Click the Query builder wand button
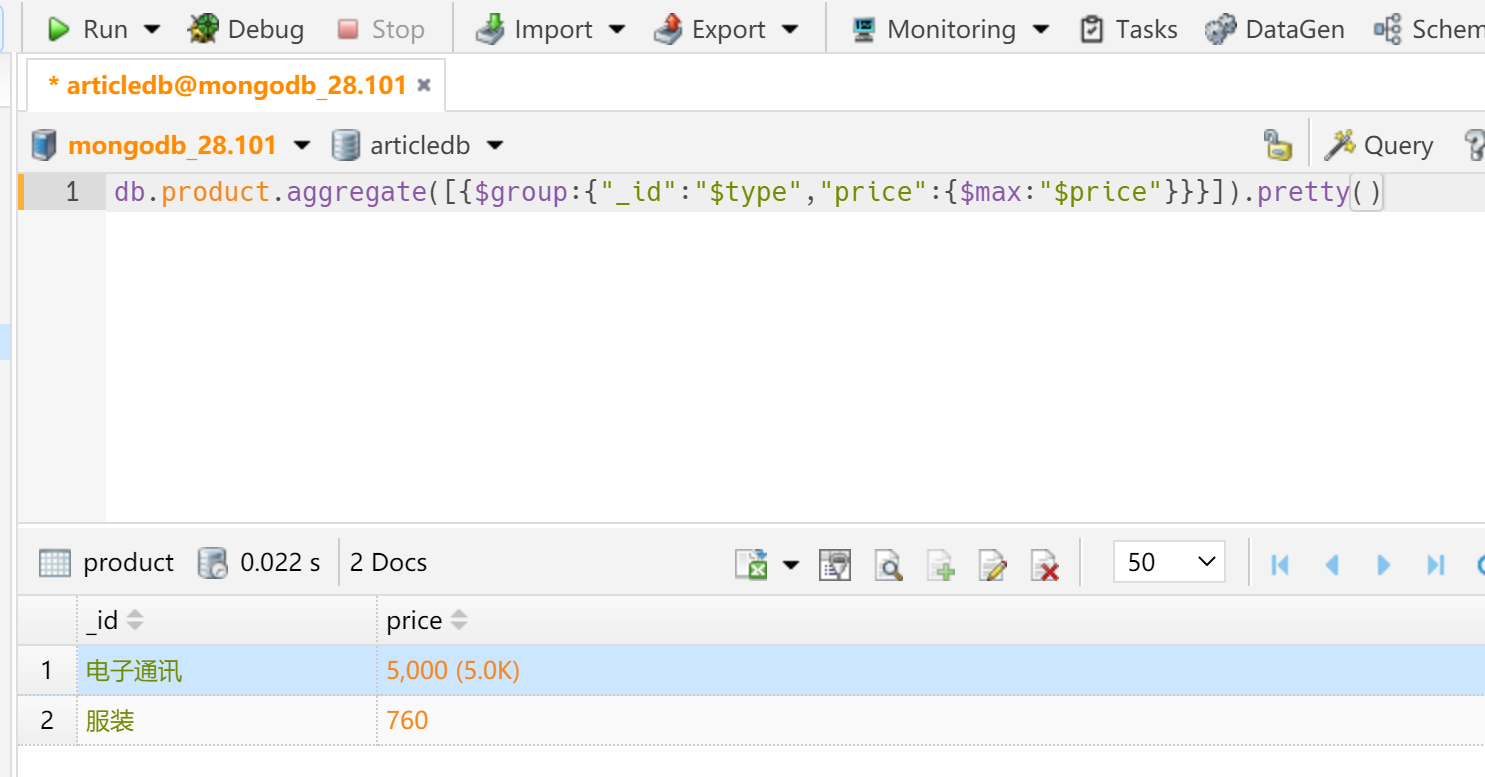The image size is (1485, 777). tap(1379, 146)
